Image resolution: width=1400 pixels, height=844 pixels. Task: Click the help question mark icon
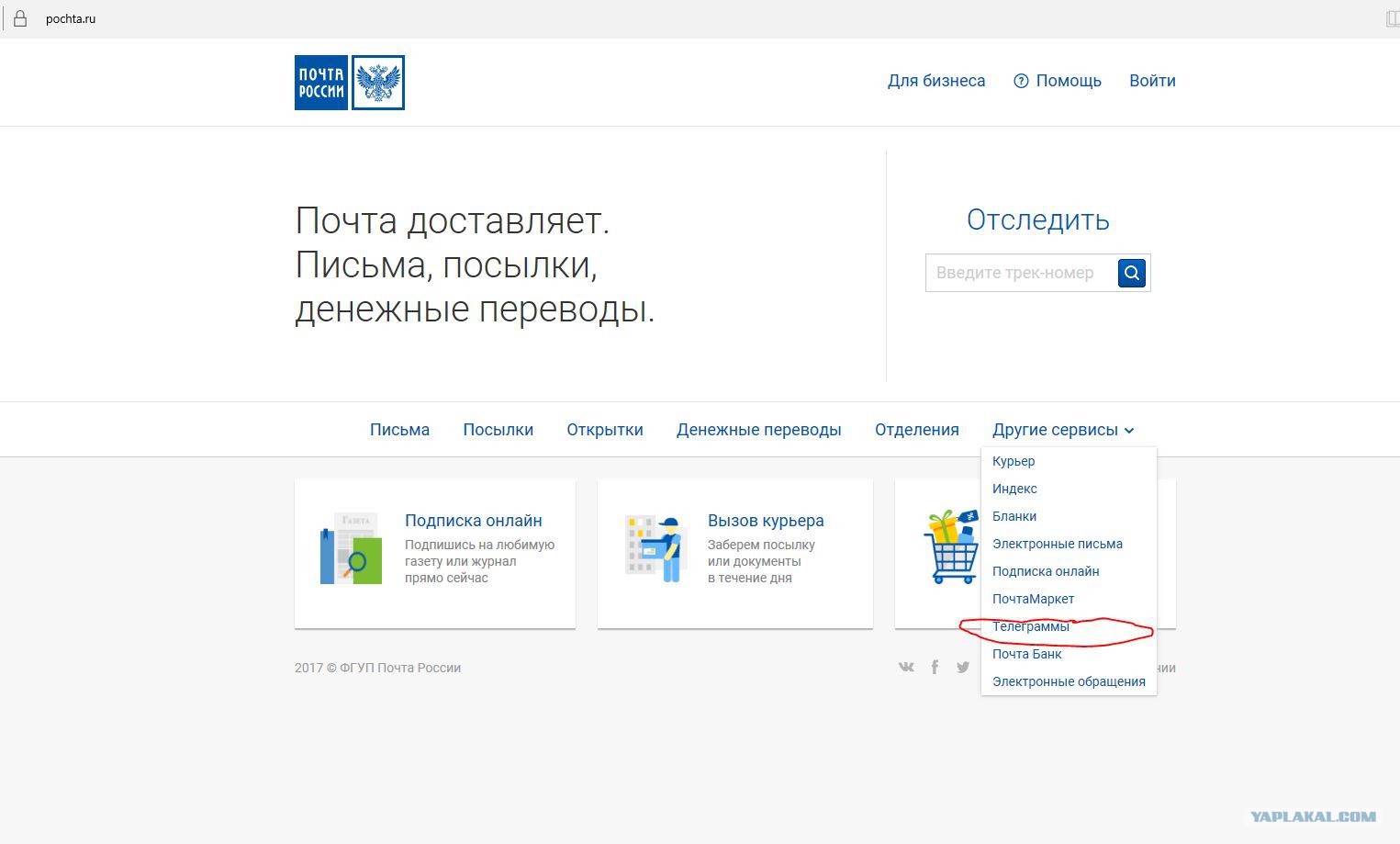[1021, 81]
